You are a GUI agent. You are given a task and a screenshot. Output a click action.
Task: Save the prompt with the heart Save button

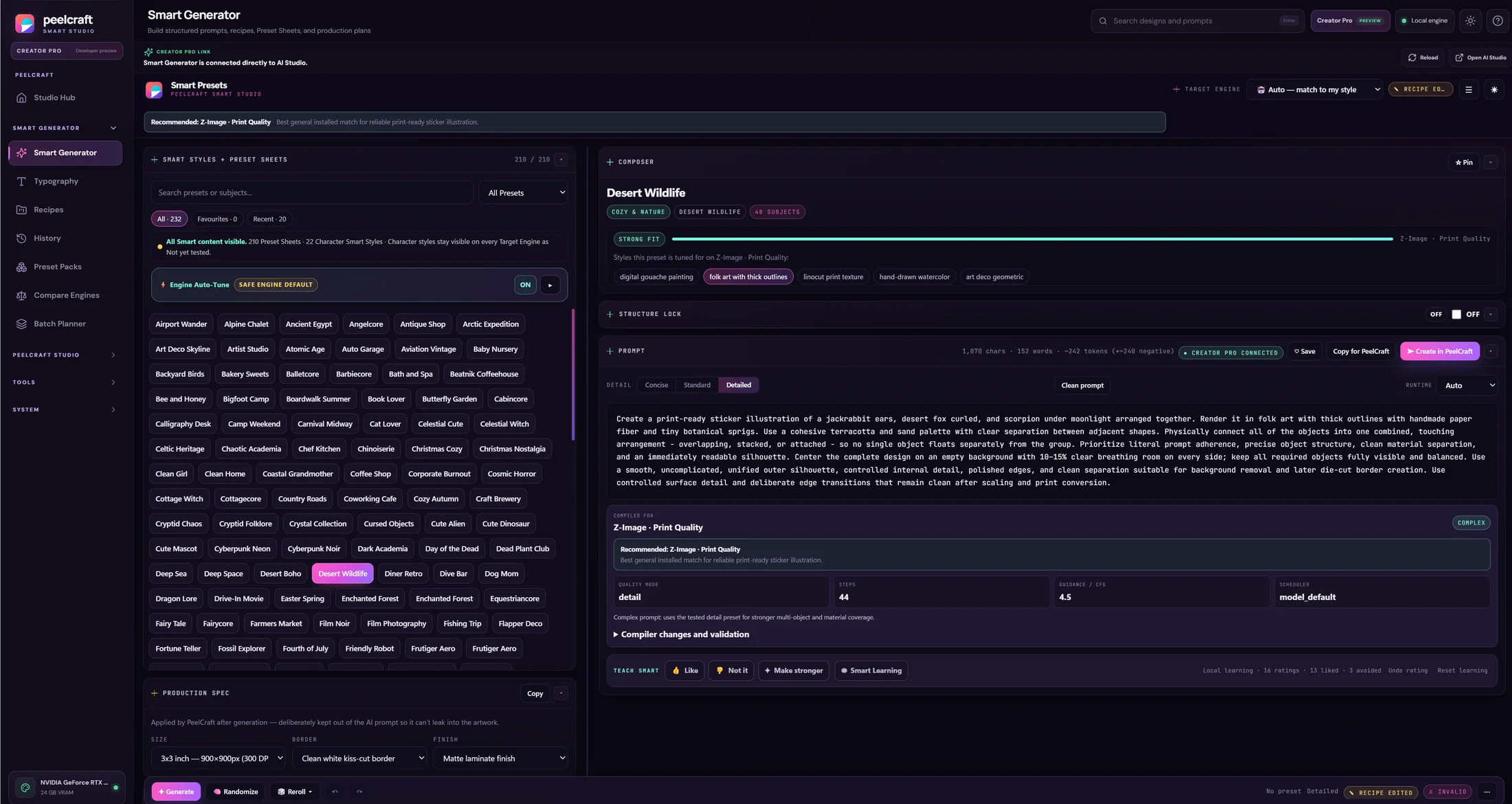coord(1304,351)
